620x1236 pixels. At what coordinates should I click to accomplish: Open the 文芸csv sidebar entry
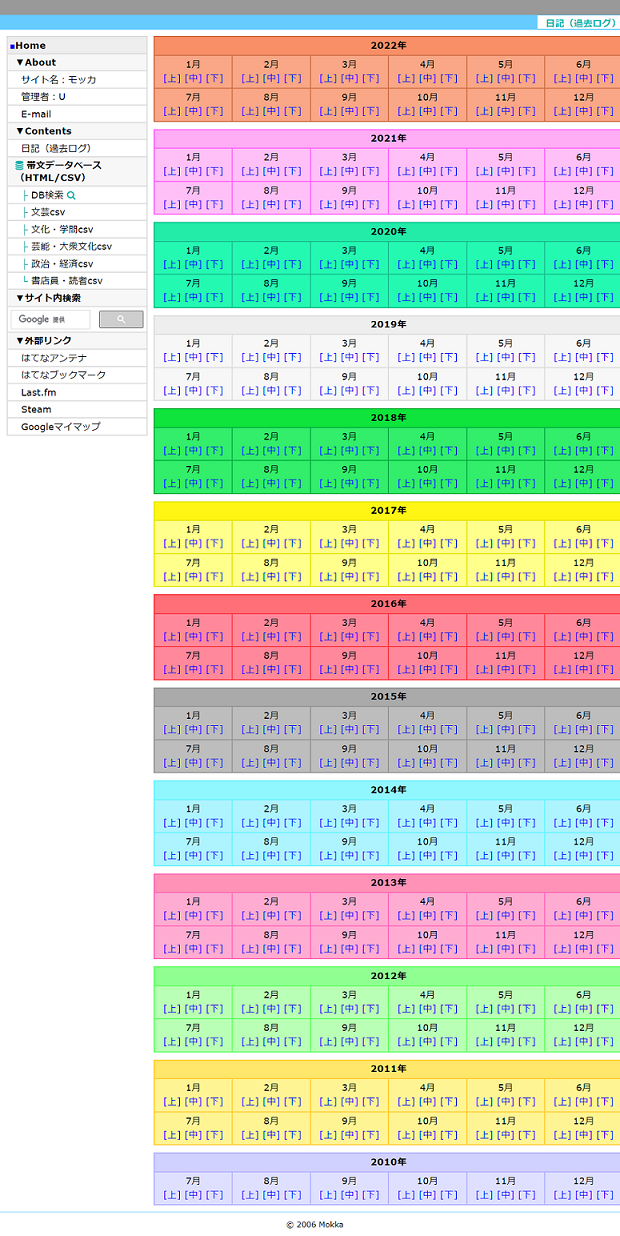(47, 212)
